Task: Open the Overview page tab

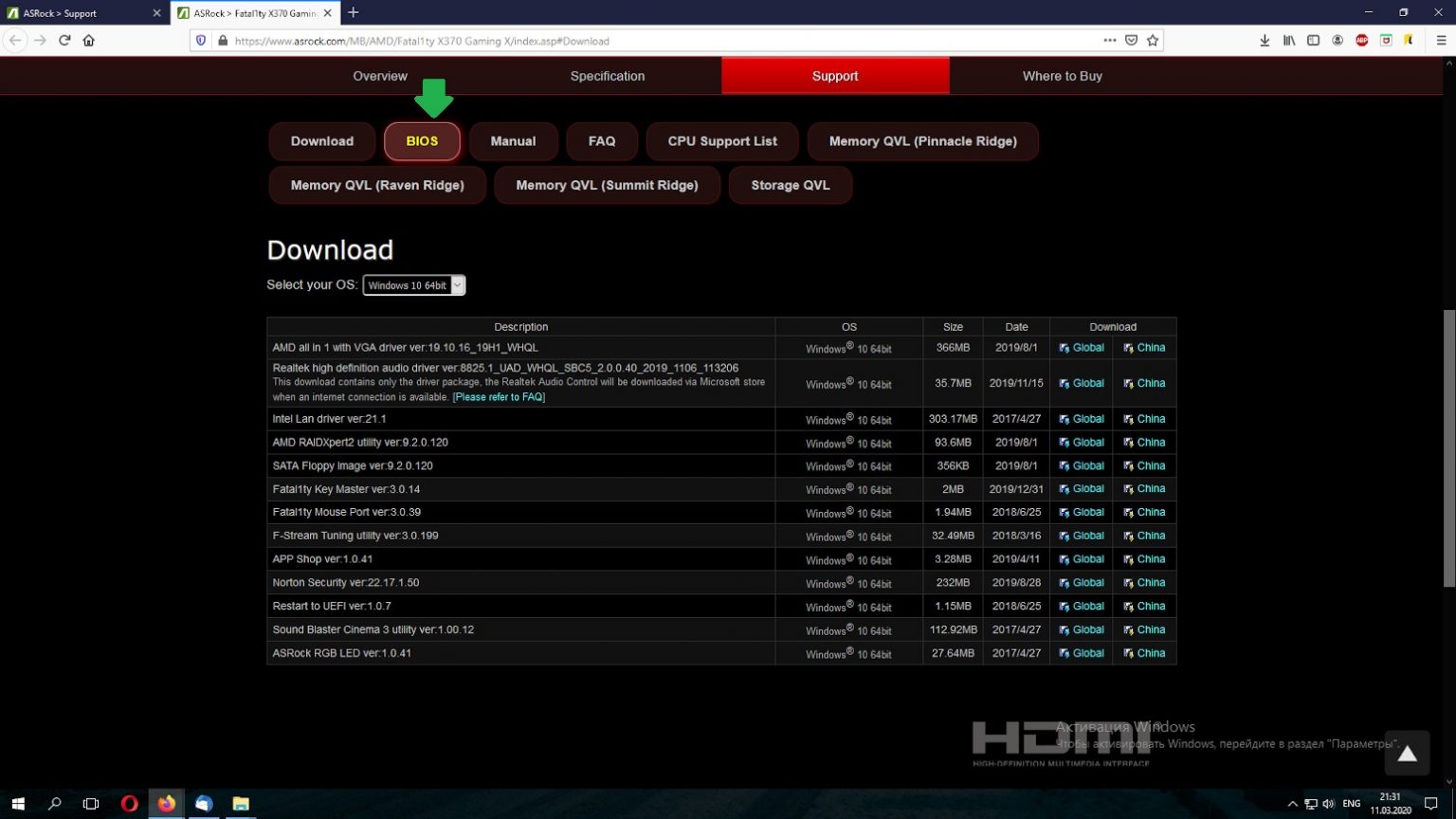Action: click(380, 76)
